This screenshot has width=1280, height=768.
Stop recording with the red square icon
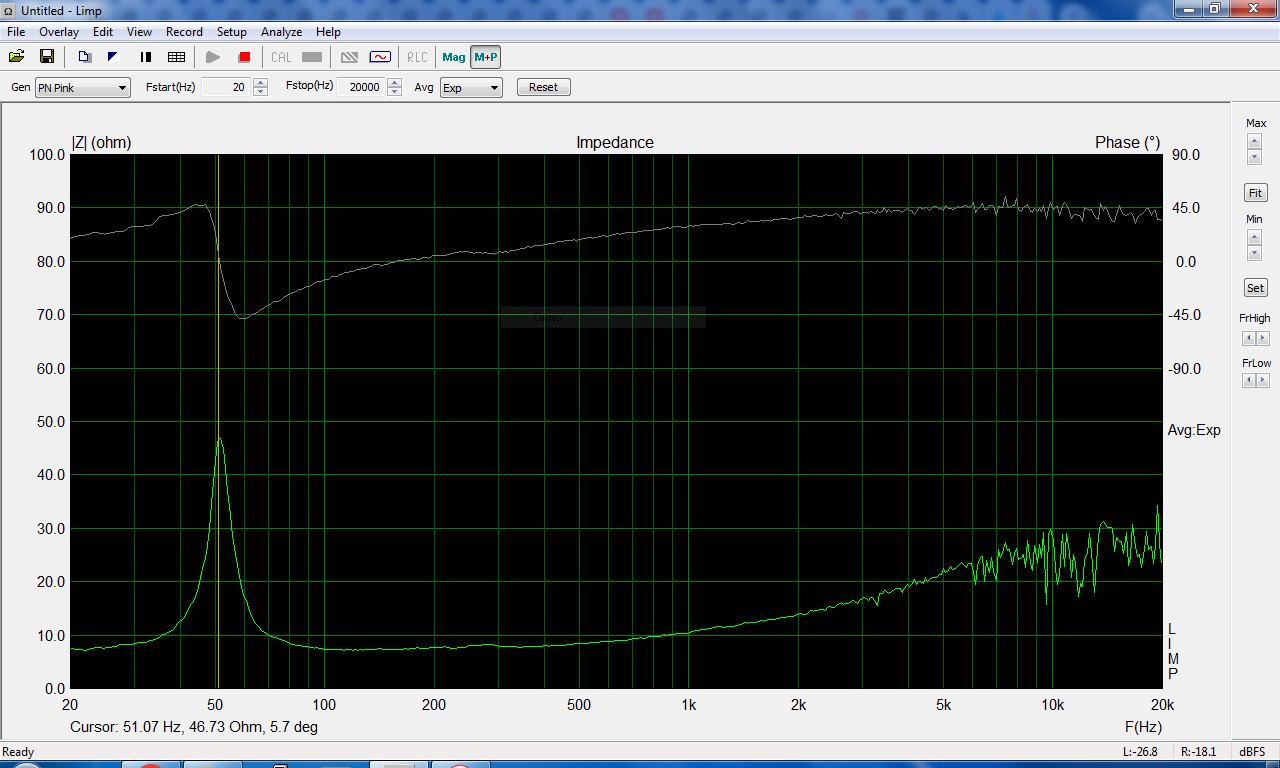coord(244,57)
